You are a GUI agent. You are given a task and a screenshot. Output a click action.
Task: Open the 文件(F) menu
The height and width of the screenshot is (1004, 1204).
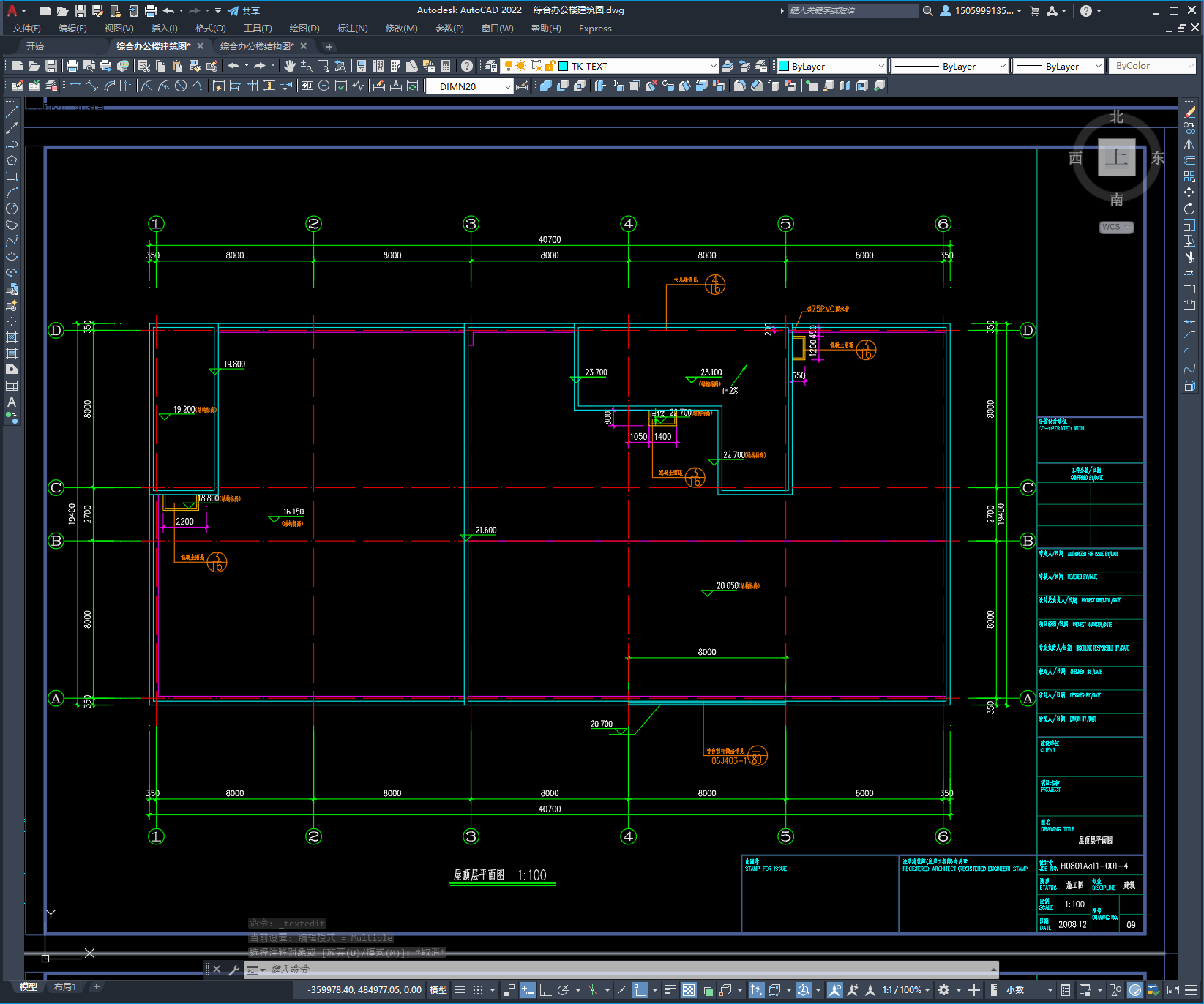(27, 29)
